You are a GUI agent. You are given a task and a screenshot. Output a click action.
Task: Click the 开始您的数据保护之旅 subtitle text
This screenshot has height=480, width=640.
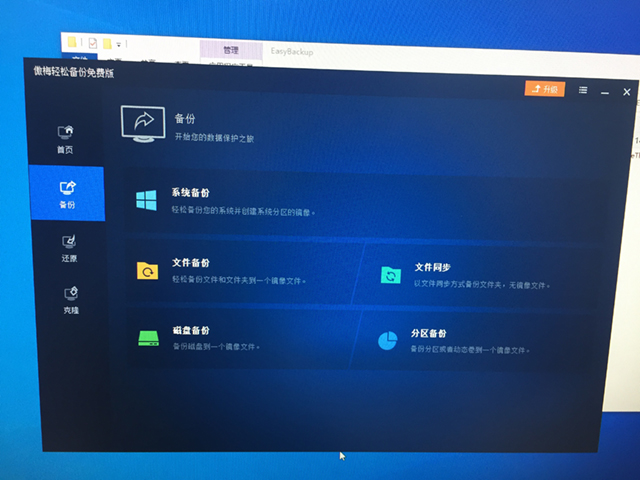(x=214, y=138)
